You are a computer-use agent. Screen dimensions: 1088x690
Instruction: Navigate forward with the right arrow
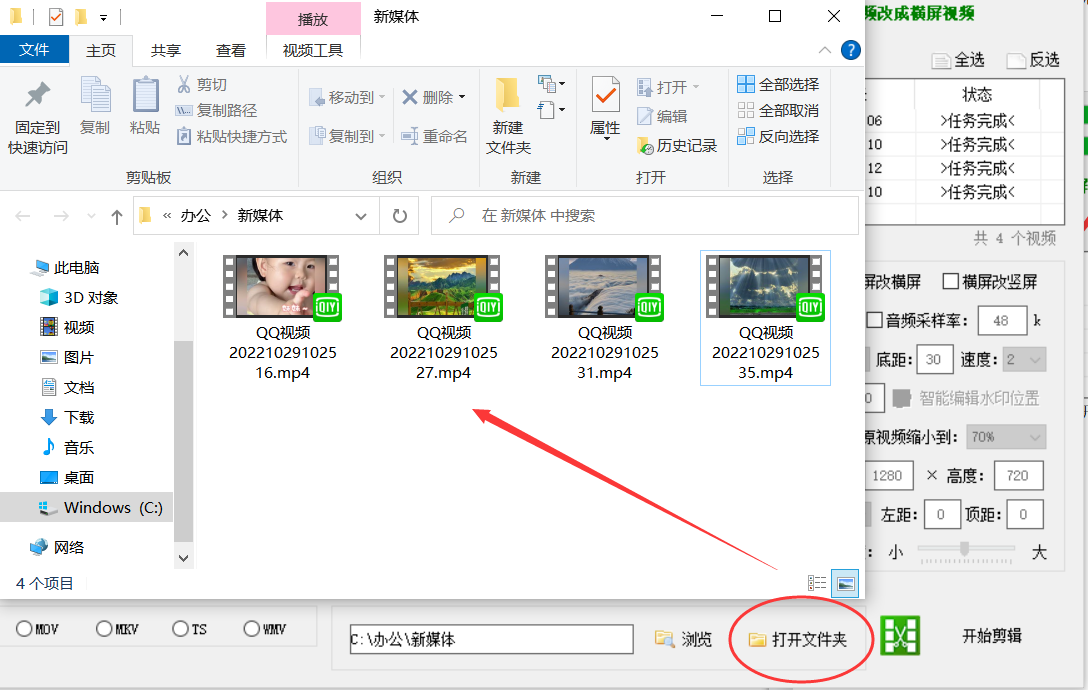(61, 217)
